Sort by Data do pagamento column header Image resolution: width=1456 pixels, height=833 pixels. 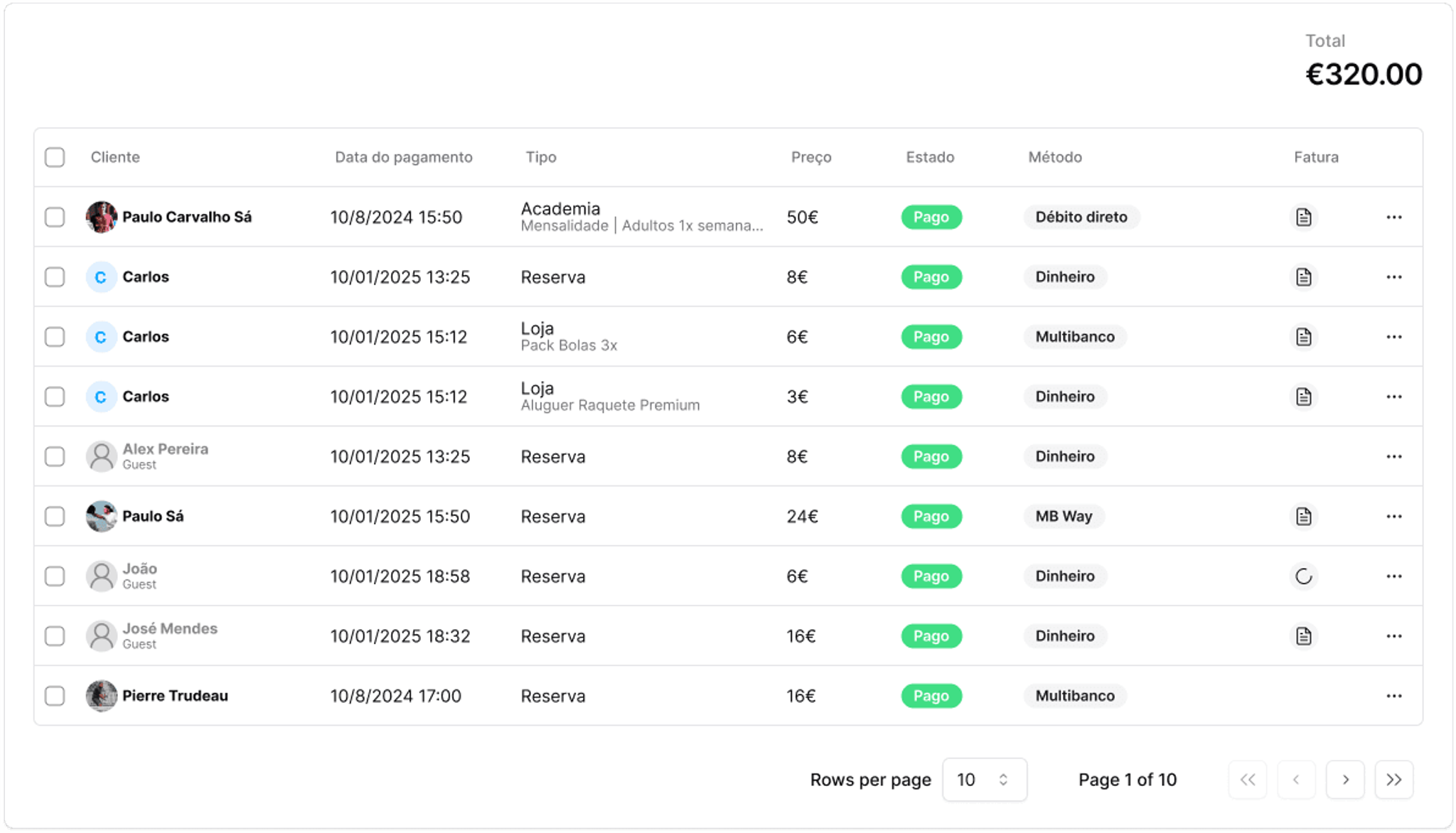pyautogui.click(x=403, y=157)
